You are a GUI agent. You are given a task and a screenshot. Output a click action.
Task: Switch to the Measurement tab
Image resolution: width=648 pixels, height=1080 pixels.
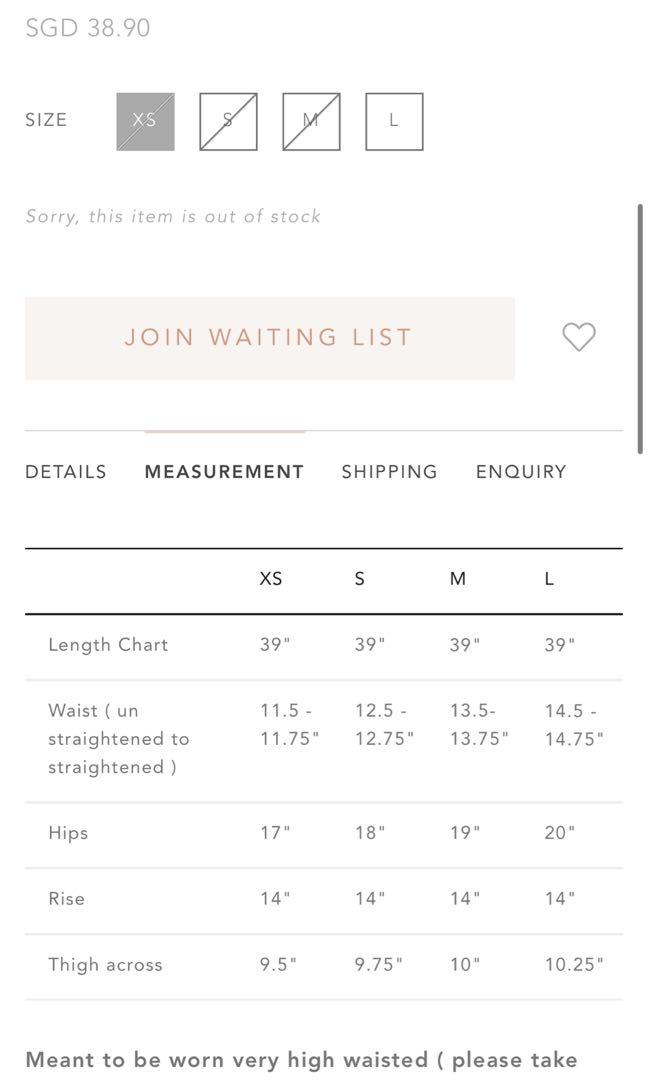point(224,472)
